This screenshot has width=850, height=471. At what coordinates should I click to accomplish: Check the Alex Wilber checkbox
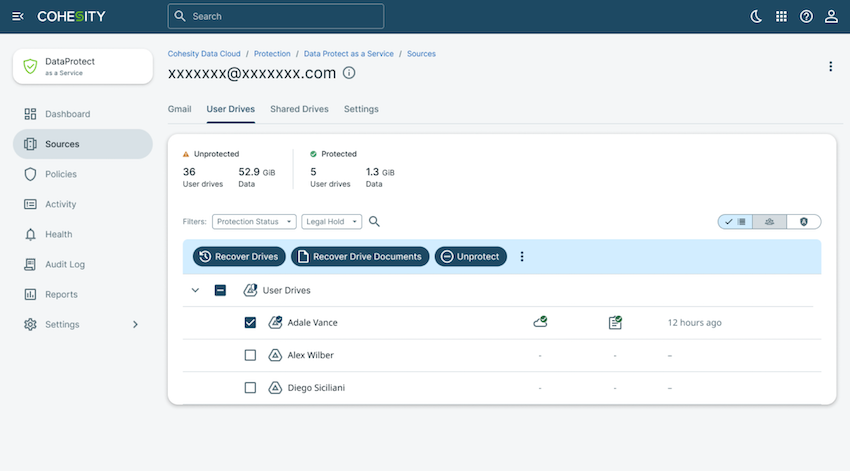(x=250, y=355)
